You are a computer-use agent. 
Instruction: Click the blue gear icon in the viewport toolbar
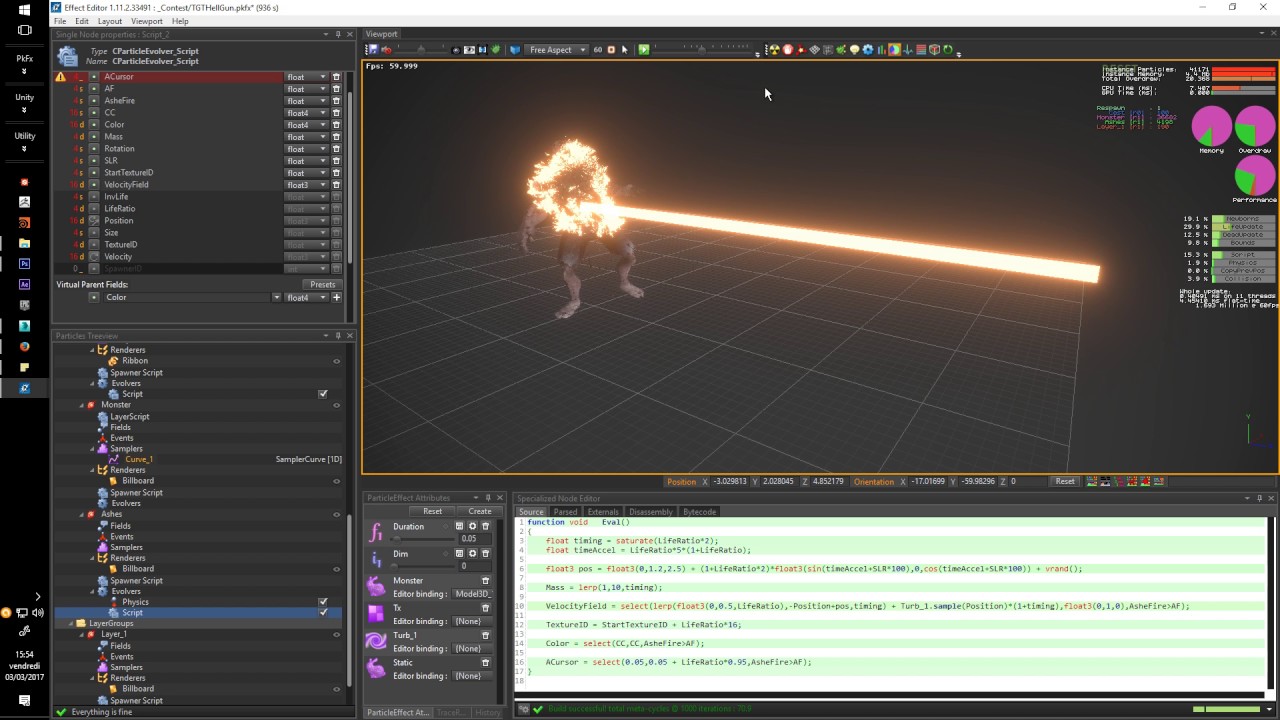(867, 50)
